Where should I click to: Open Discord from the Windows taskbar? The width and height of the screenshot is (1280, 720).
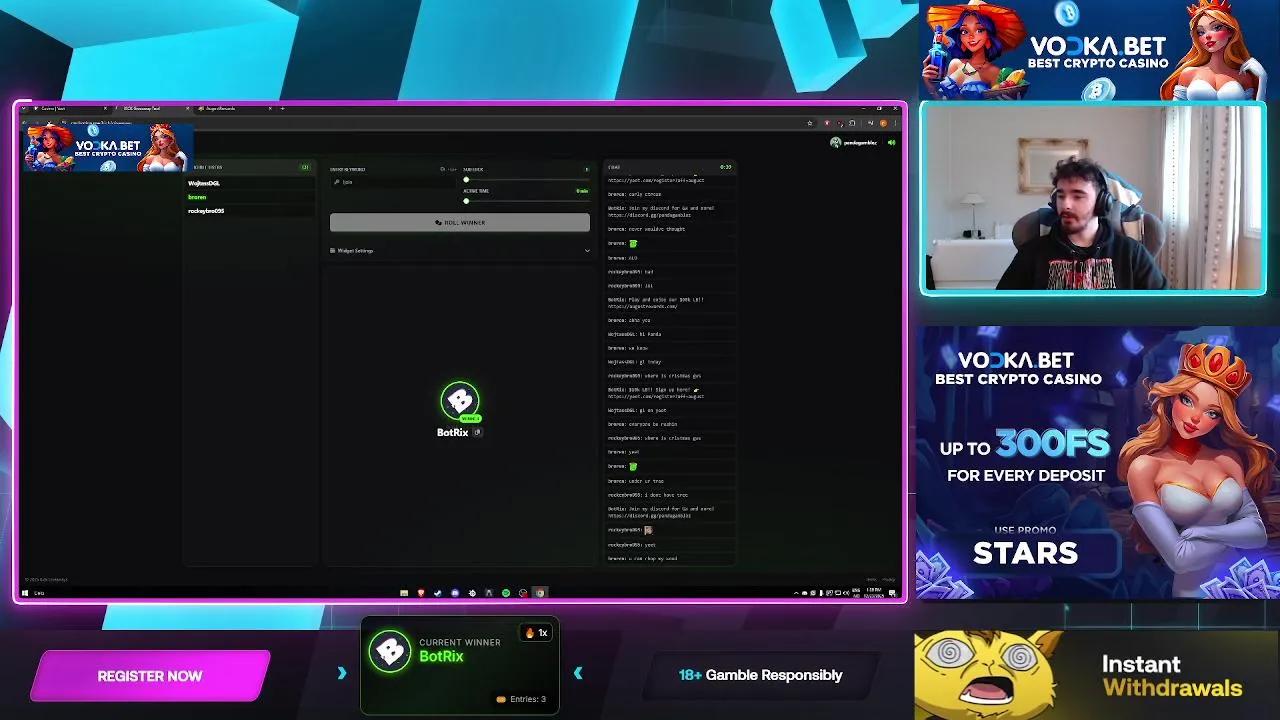455,592
